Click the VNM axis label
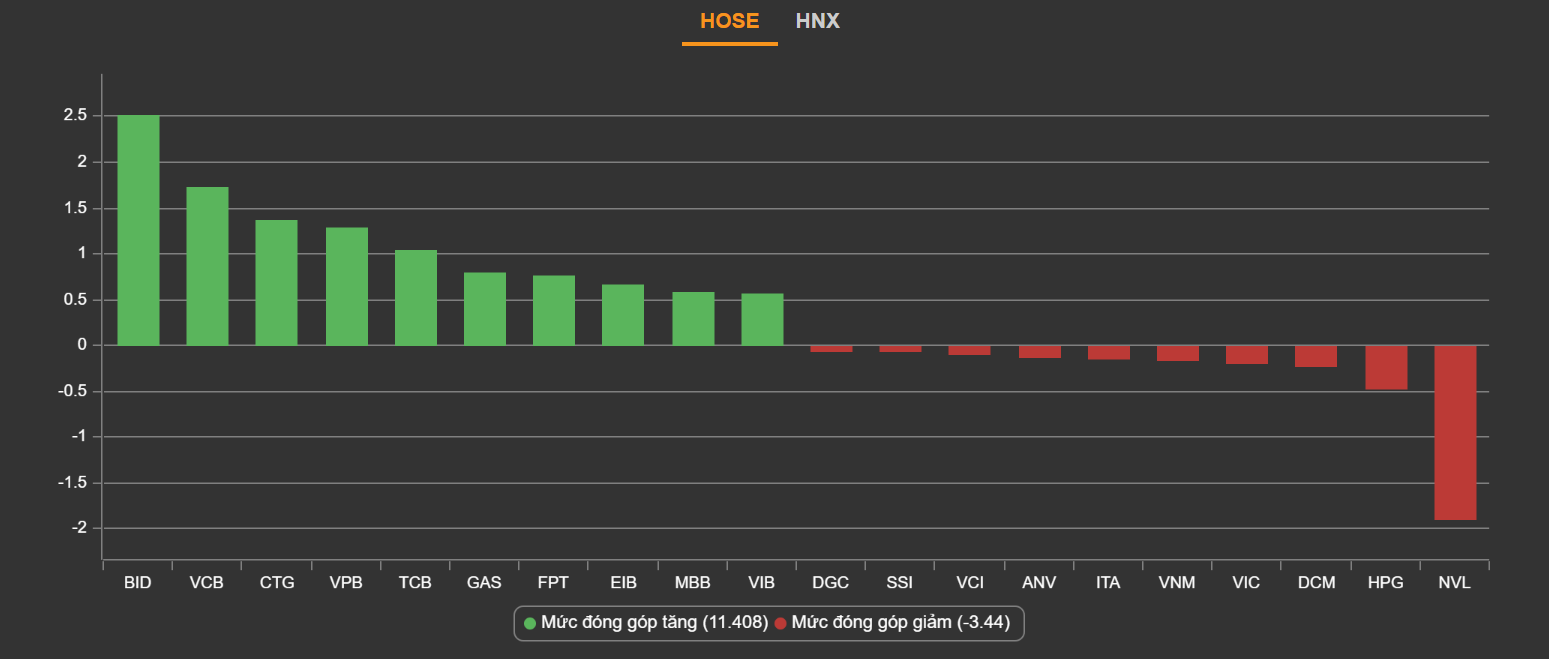This screenshot has height=659, width=1549. point(1177,583)
